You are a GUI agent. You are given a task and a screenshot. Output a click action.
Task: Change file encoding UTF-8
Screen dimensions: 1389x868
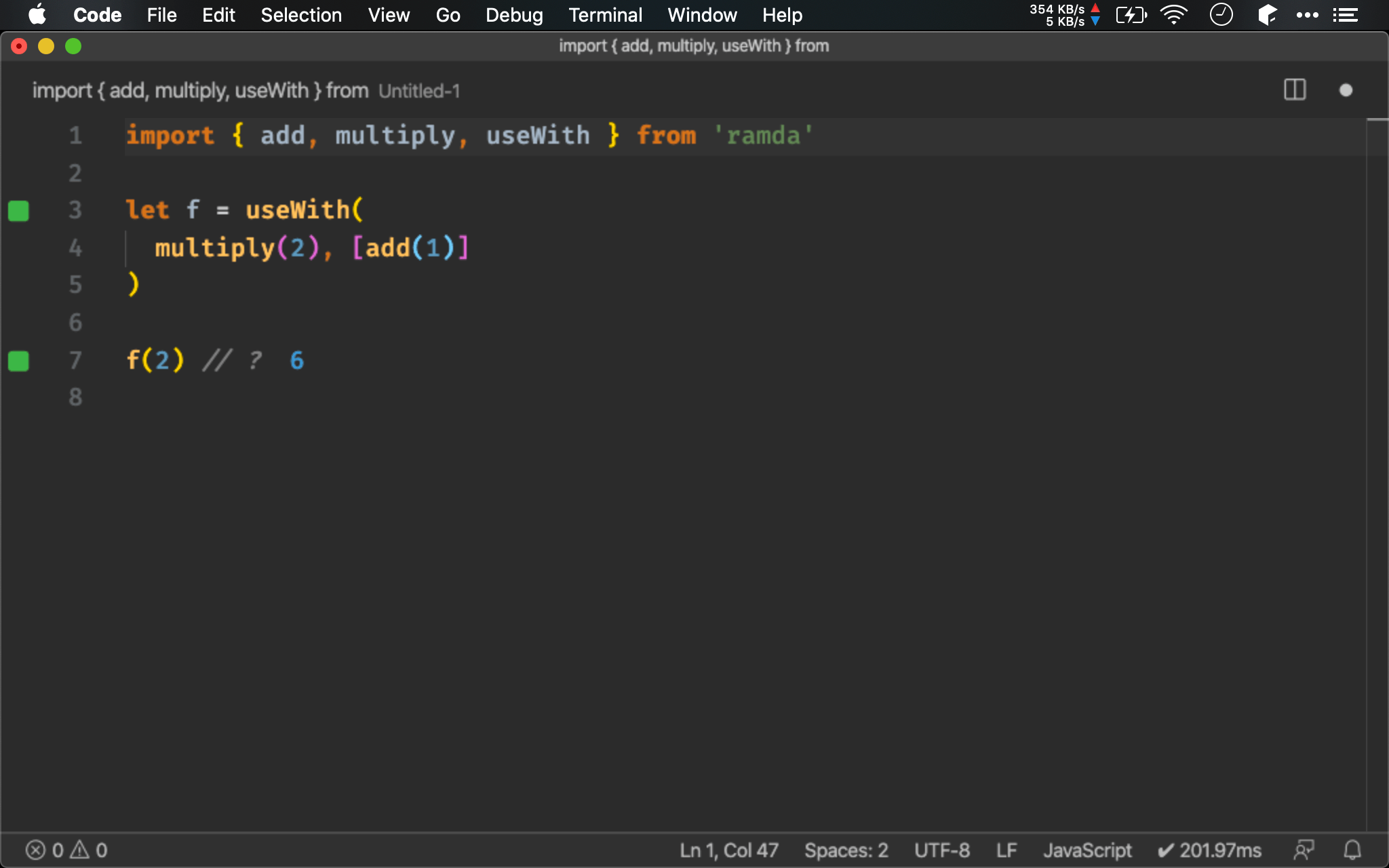coord(941,850)
